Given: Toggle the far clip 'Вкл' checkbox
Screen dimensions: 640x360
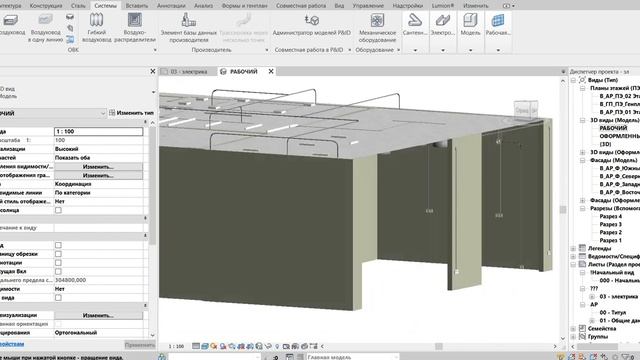Looking at the screenshot, I should (58, 271).
